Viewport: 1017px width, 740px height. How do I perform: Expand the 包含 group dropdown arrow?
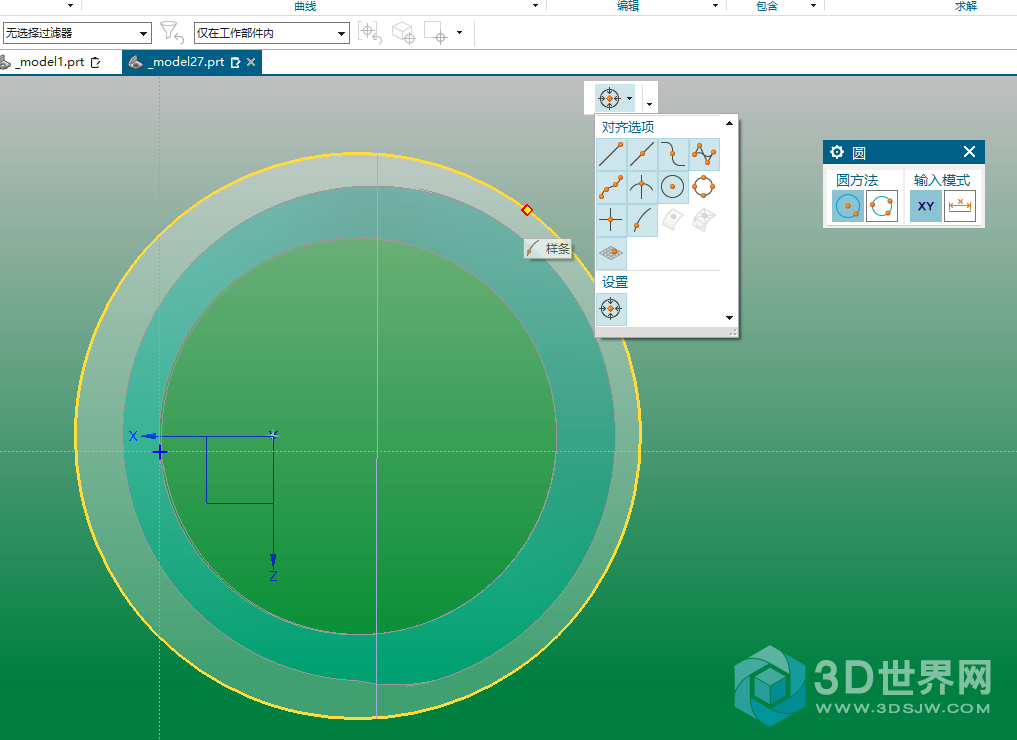[813, 6]
